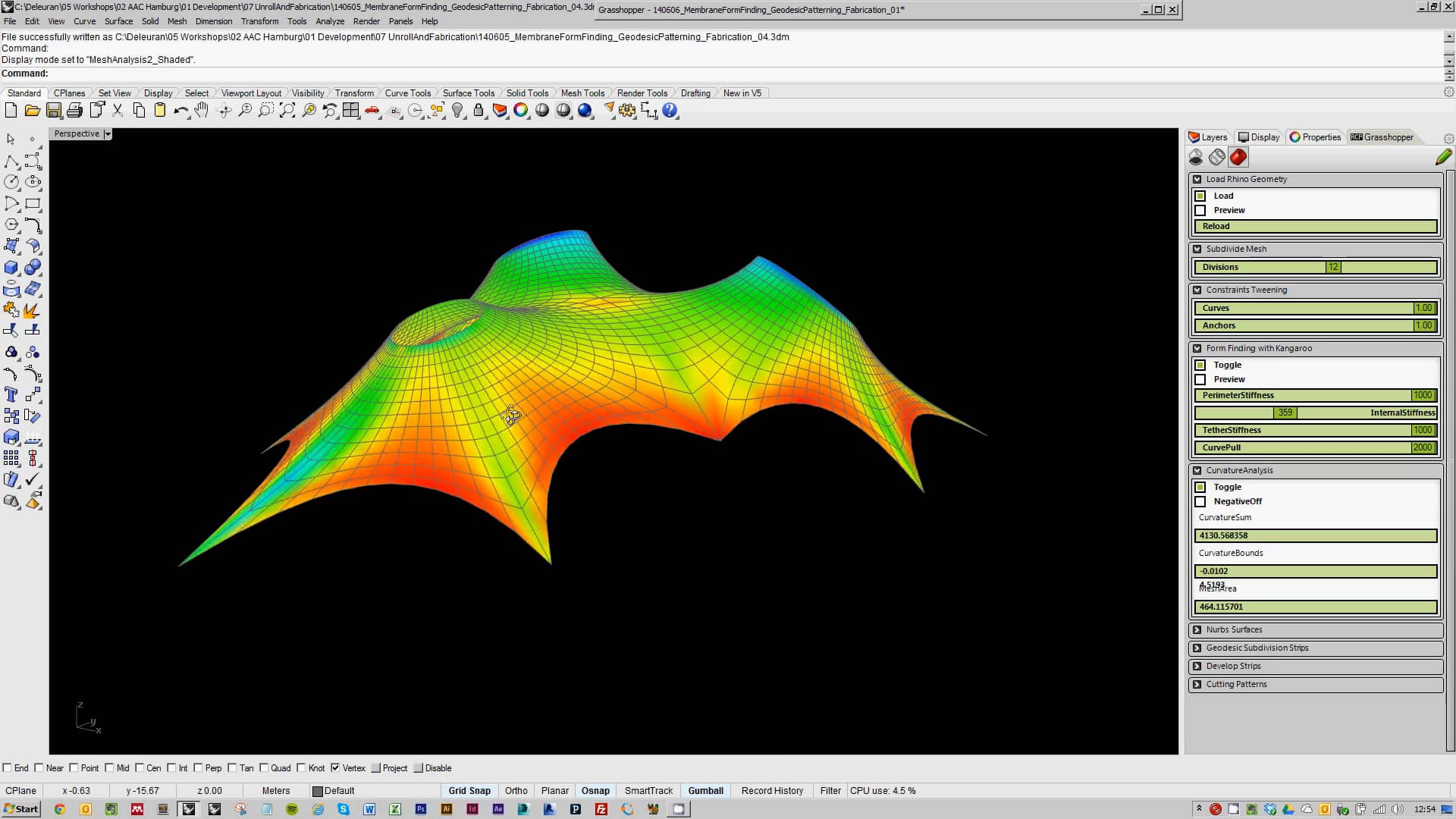Click the Help question mark icon
Image resolution: width=1456 pixels, height=819 pixels.
[x=669, y=111]
